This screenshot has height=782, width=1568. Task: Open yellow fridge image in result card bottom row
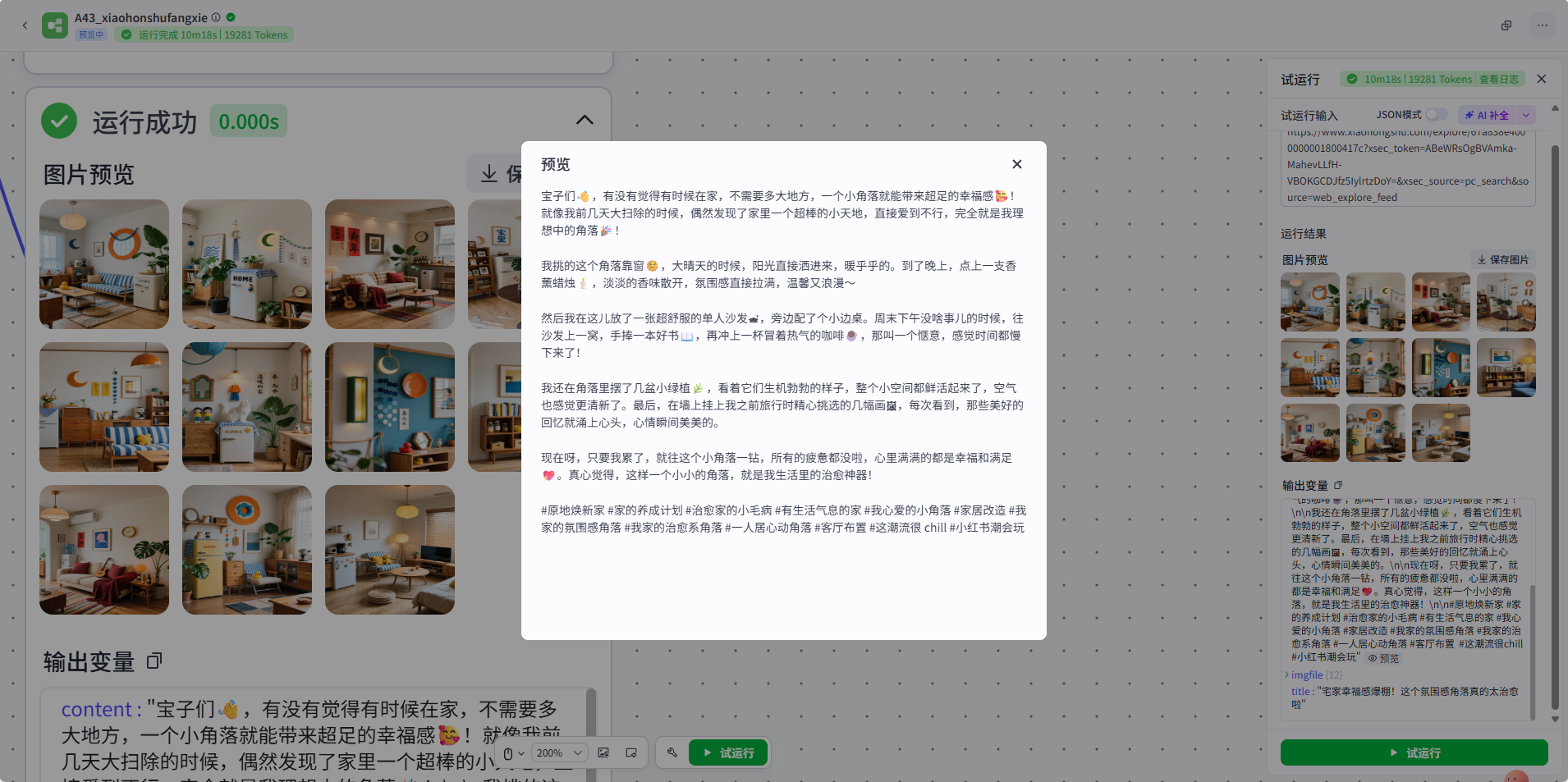pyautogui.click(x=247, y=550)
